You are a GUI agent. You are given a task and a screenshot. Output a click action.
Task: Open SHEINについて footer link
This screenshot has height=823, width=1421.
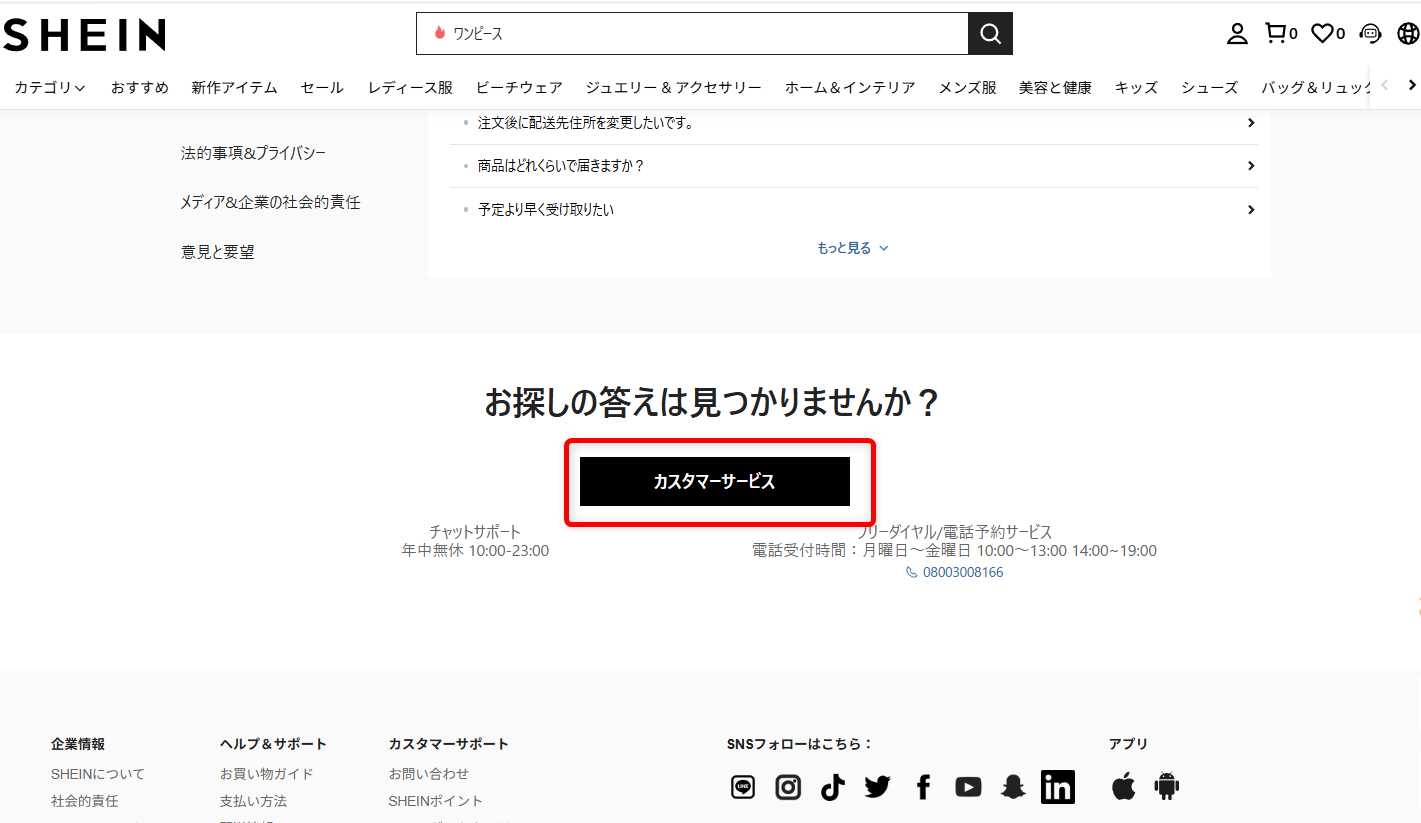coord(98,774)
